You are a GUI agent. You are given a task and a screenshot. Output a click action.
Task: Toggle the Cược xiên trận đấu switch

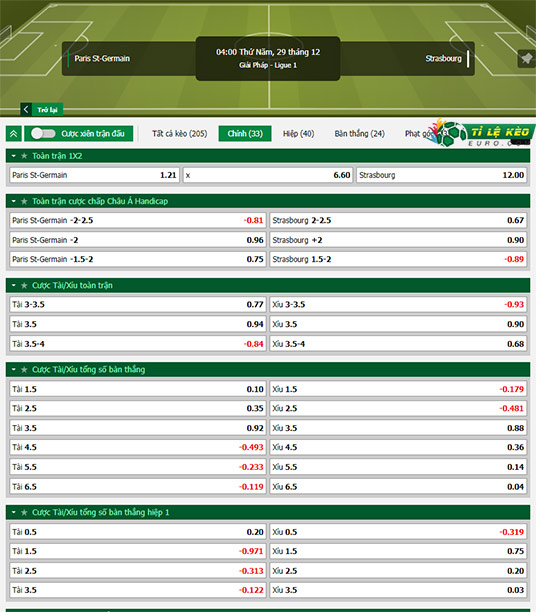pos(43,133)
